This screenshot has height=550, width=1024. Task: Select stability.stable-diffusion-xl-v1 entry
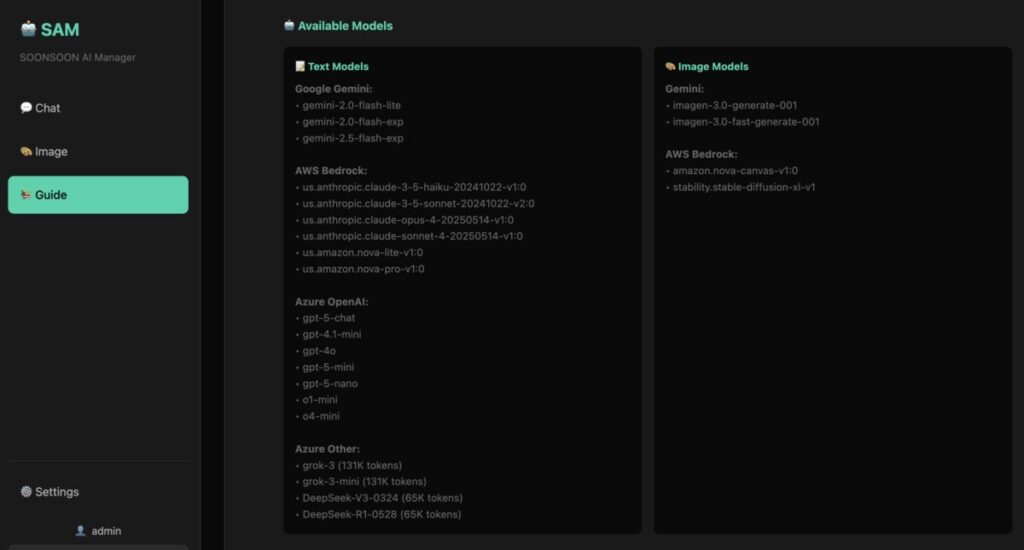click(744, 187)
